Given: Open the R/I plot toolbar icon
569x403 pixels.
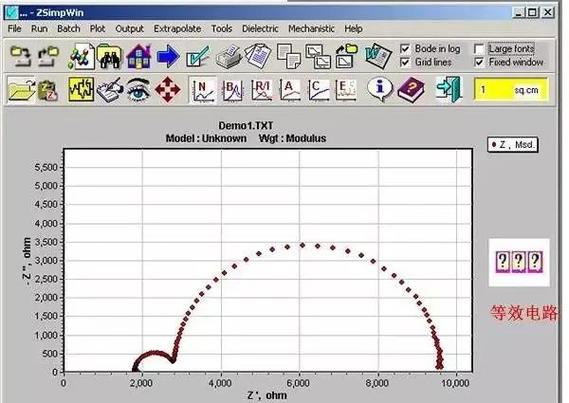Looking at the screenshot, I should click(262, 90).
